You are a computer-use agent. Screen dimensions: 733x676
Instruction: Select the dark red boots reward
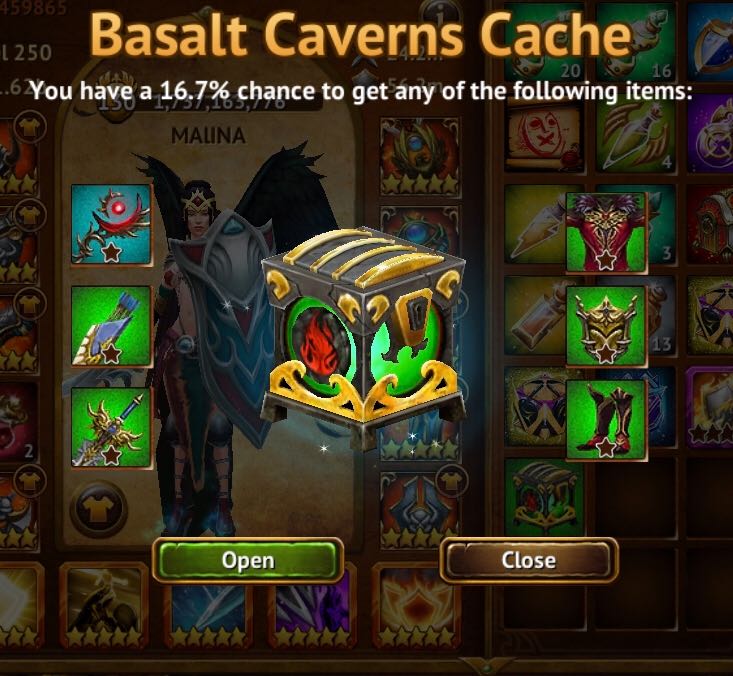(606, 420)
